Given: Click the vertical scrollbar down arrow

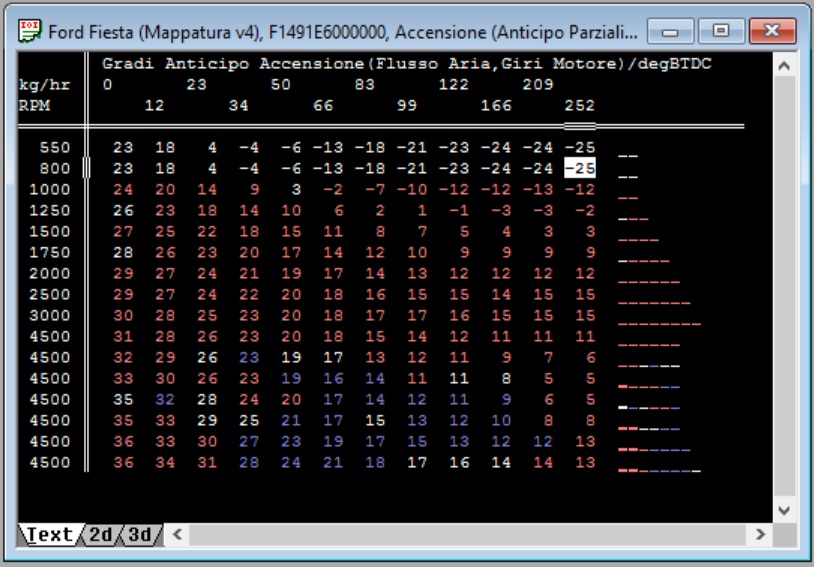Looking at the screenshot, I should (x=784, y=510).
